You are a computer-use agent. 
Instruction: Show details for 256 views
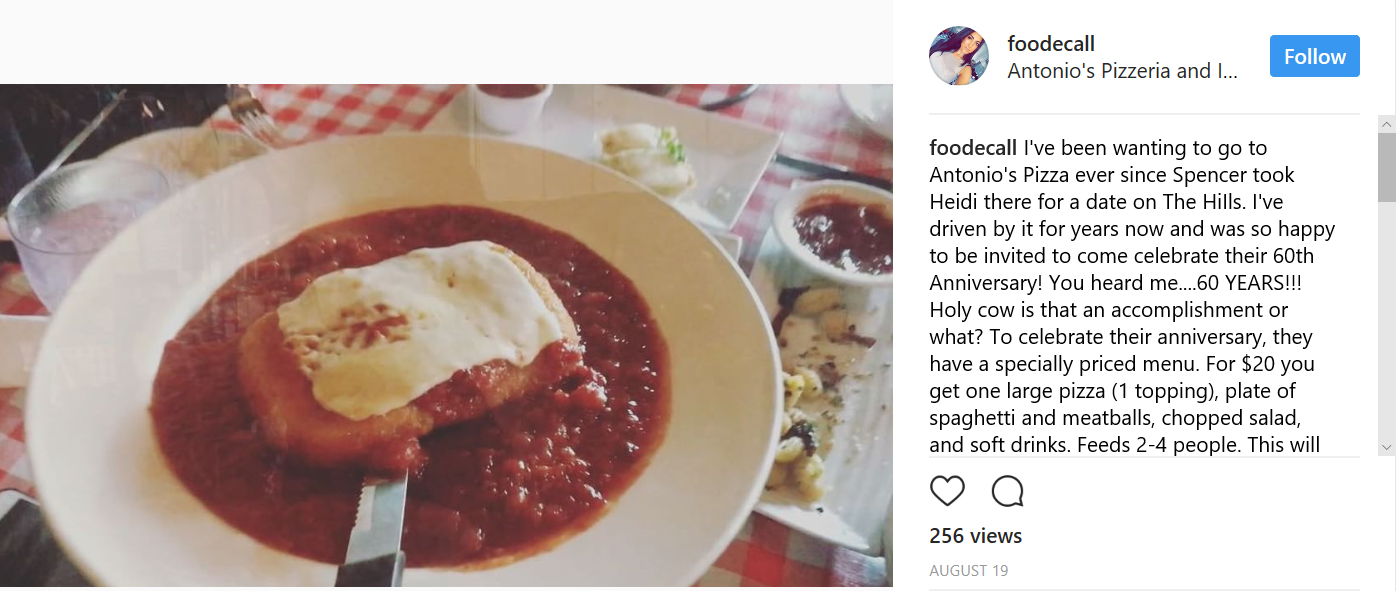coord(975,536)
